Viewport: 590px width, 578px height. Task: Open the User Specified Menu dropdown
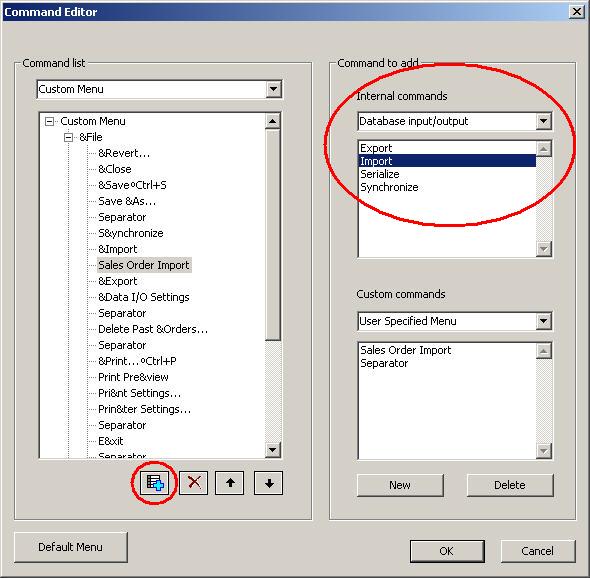pos(543,321)
